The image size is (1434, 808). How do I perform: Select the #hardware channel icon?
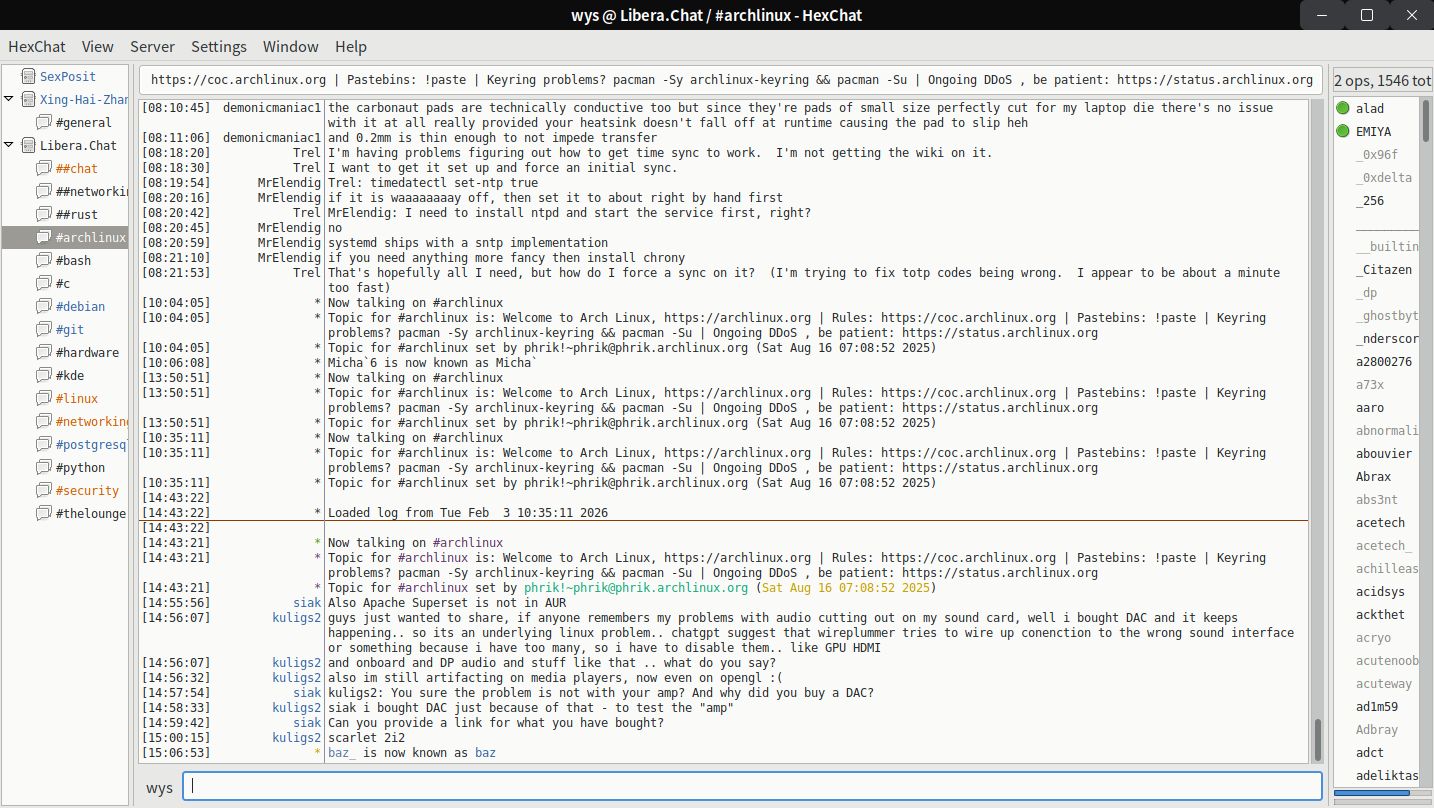[x=43, y=352]
